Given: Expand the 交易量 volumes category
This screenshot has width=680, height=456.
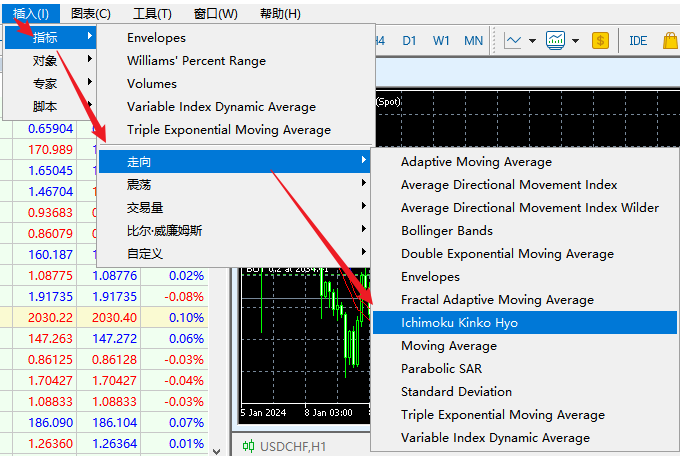Looking at the screenshot, I should pyautogui.click(x=234, y=208).
